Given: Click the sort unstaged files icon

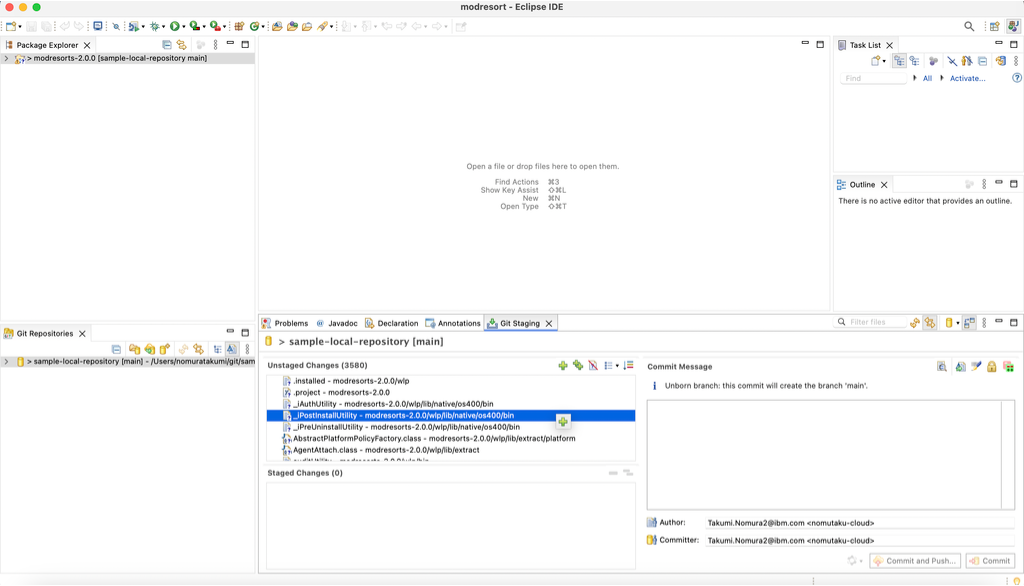Looking at the screenshot, I should [x=628, y=365].
